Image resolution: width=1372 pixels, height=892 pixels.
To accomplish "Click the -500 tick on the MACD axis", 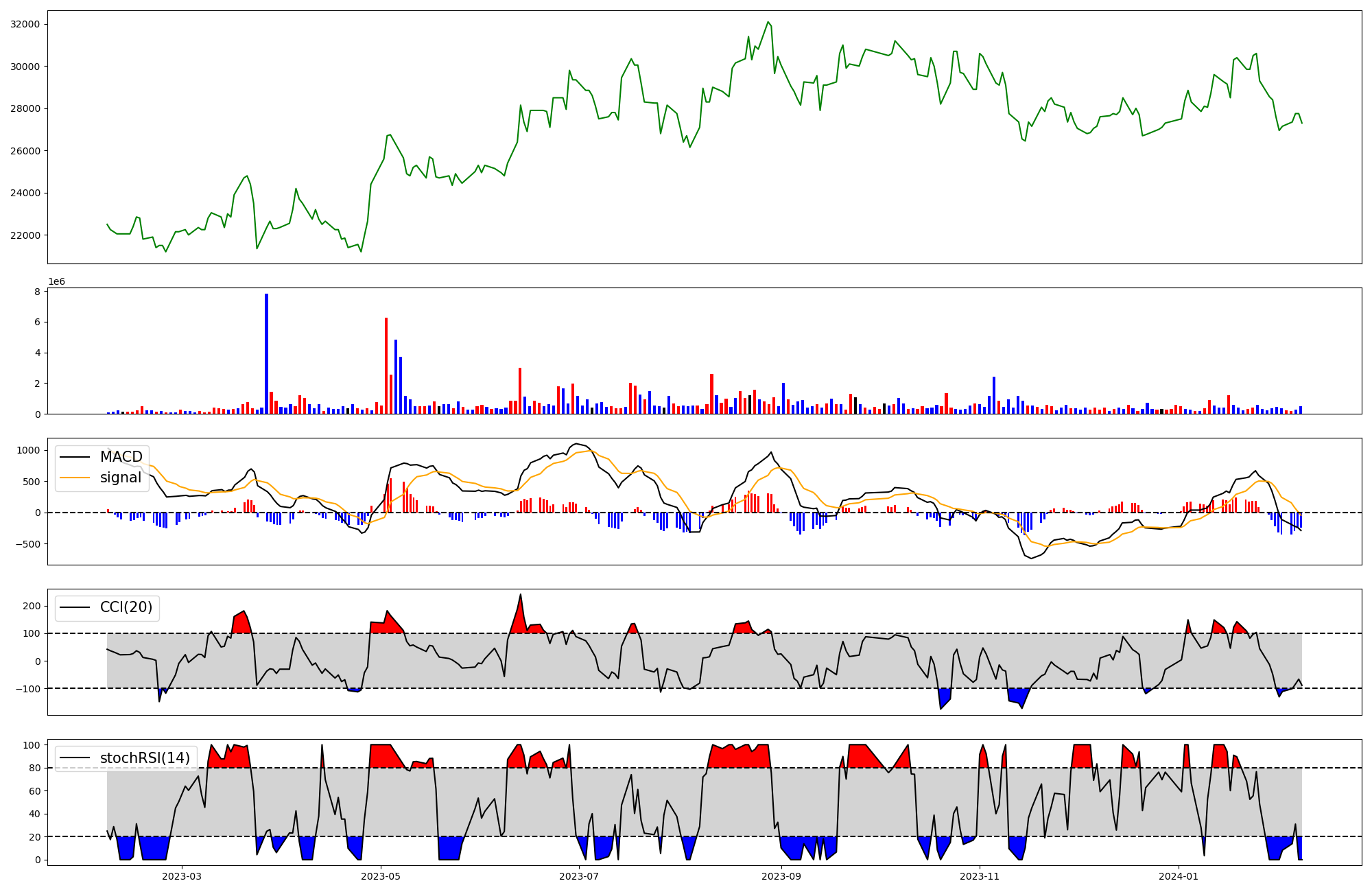I will click(x=28, y=544).
